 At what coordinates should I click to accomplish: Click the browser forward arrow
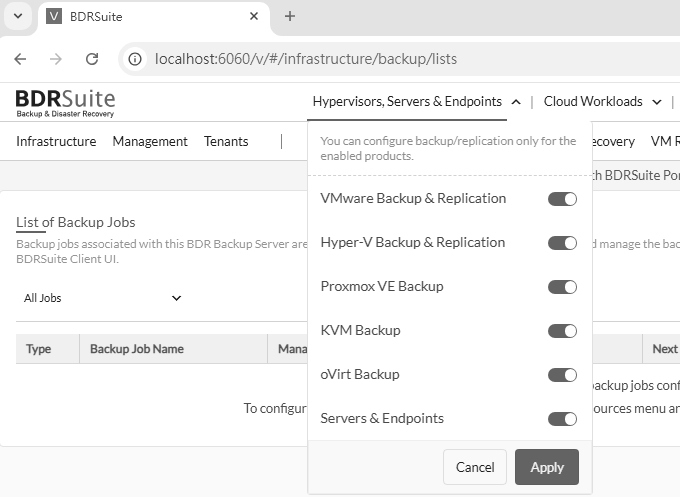(x=56, y=59)
